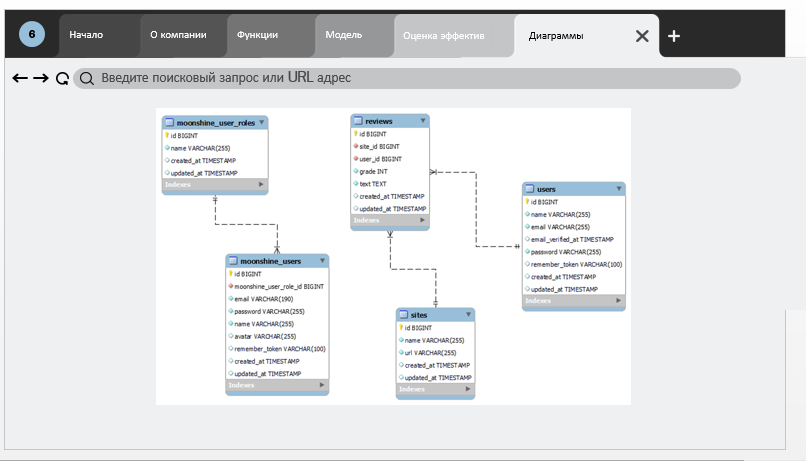Click the table icon in the sites header
Image resolution: width=806 pixels, height=461 pixels.
[x=404, y=315]
